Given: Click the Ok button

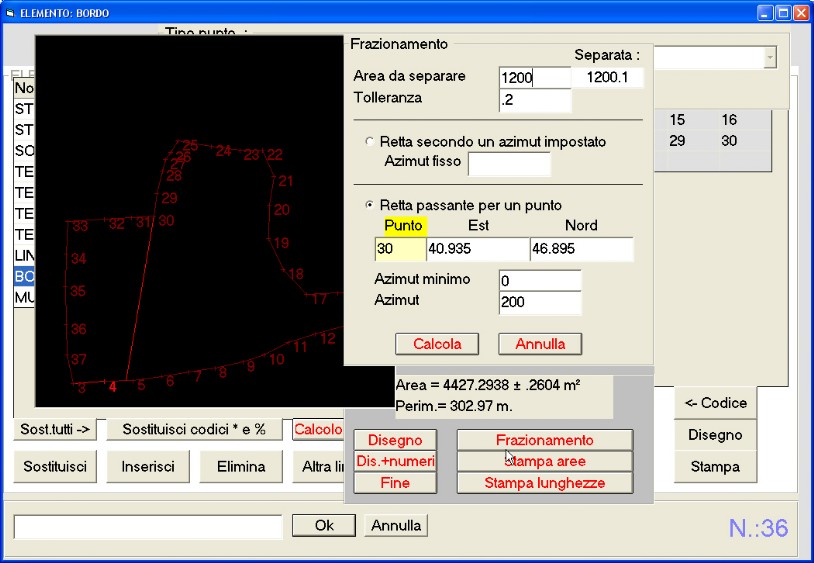Looking at the screenshot, I should (324, 526).
